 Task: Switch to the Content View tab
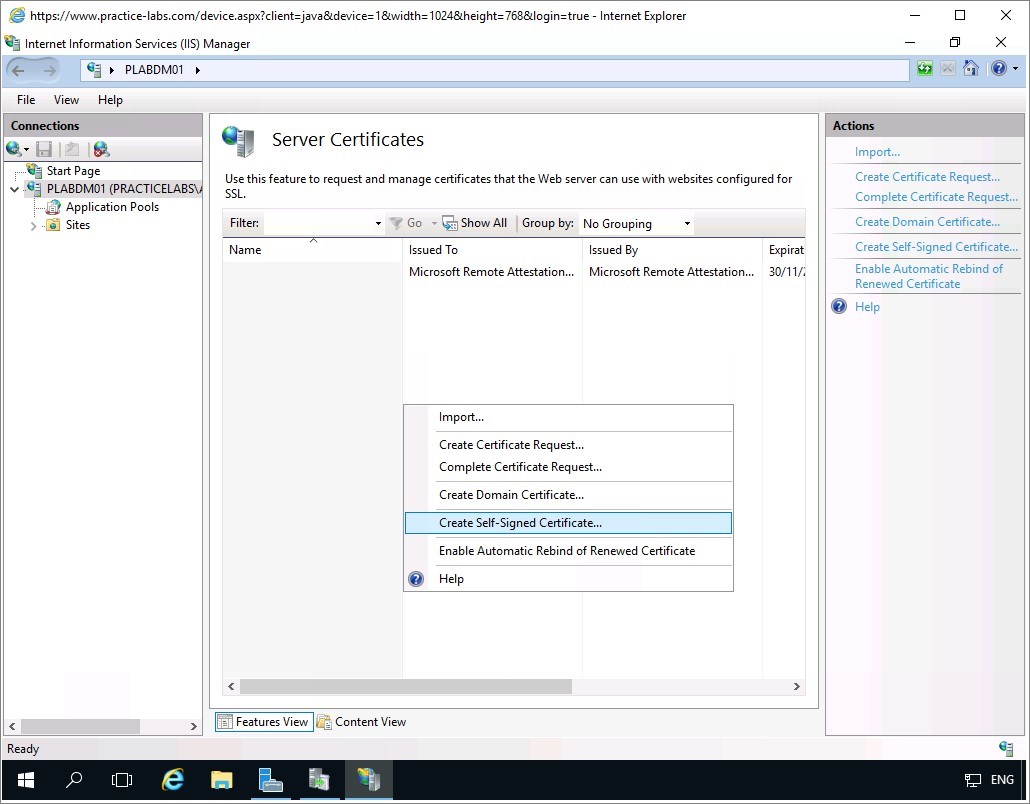[361, 722]
